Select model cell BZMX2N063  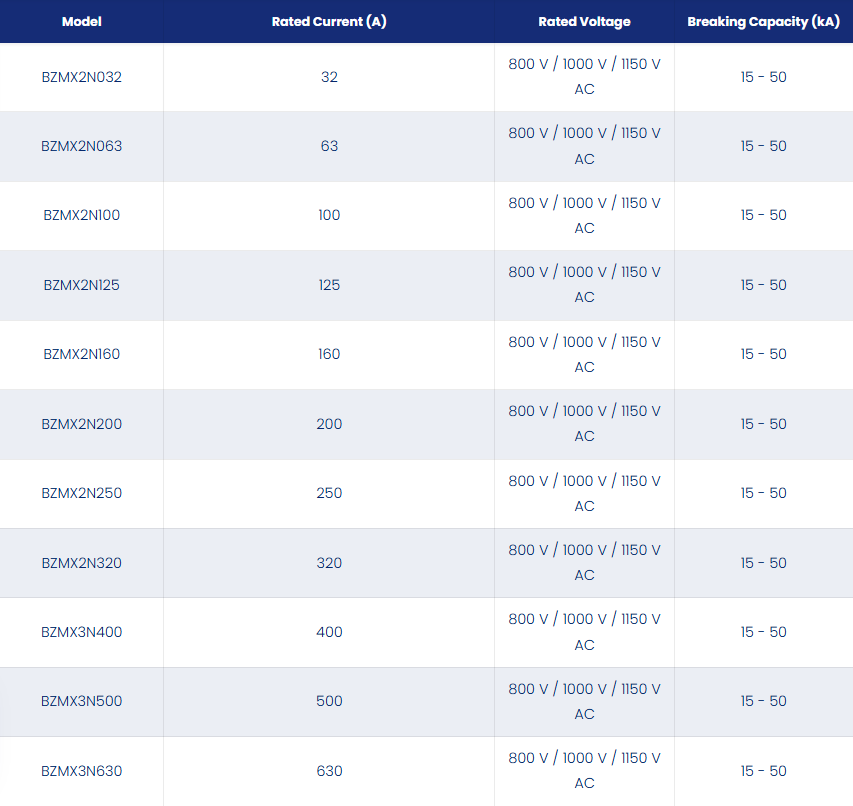[82, 146]
